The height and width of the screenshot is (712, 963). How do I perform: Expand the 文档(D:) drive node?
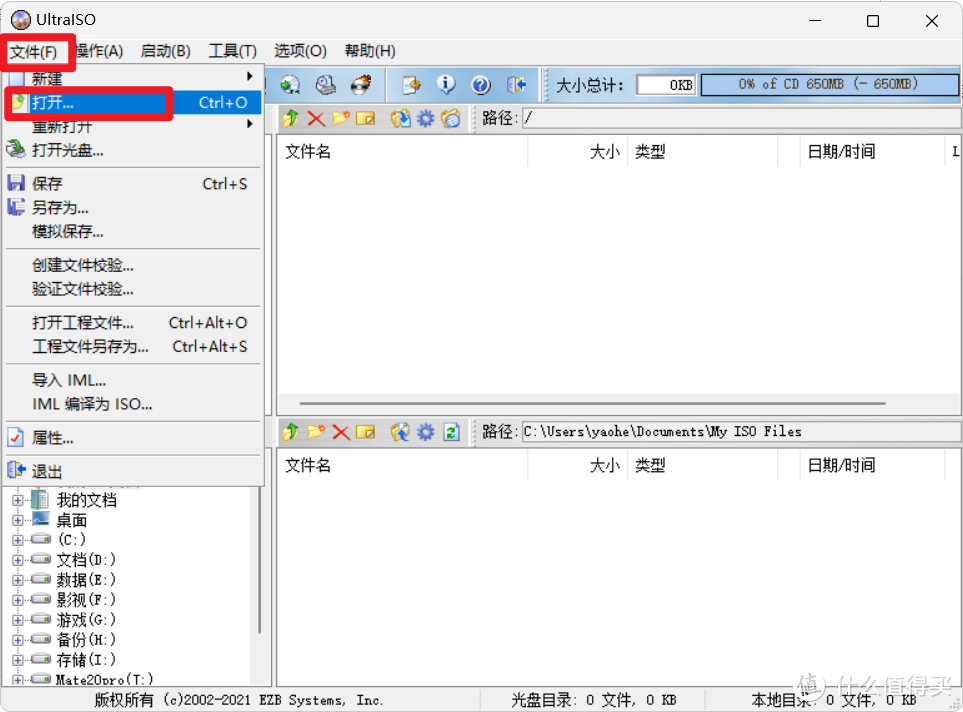(x=18, y=560)
